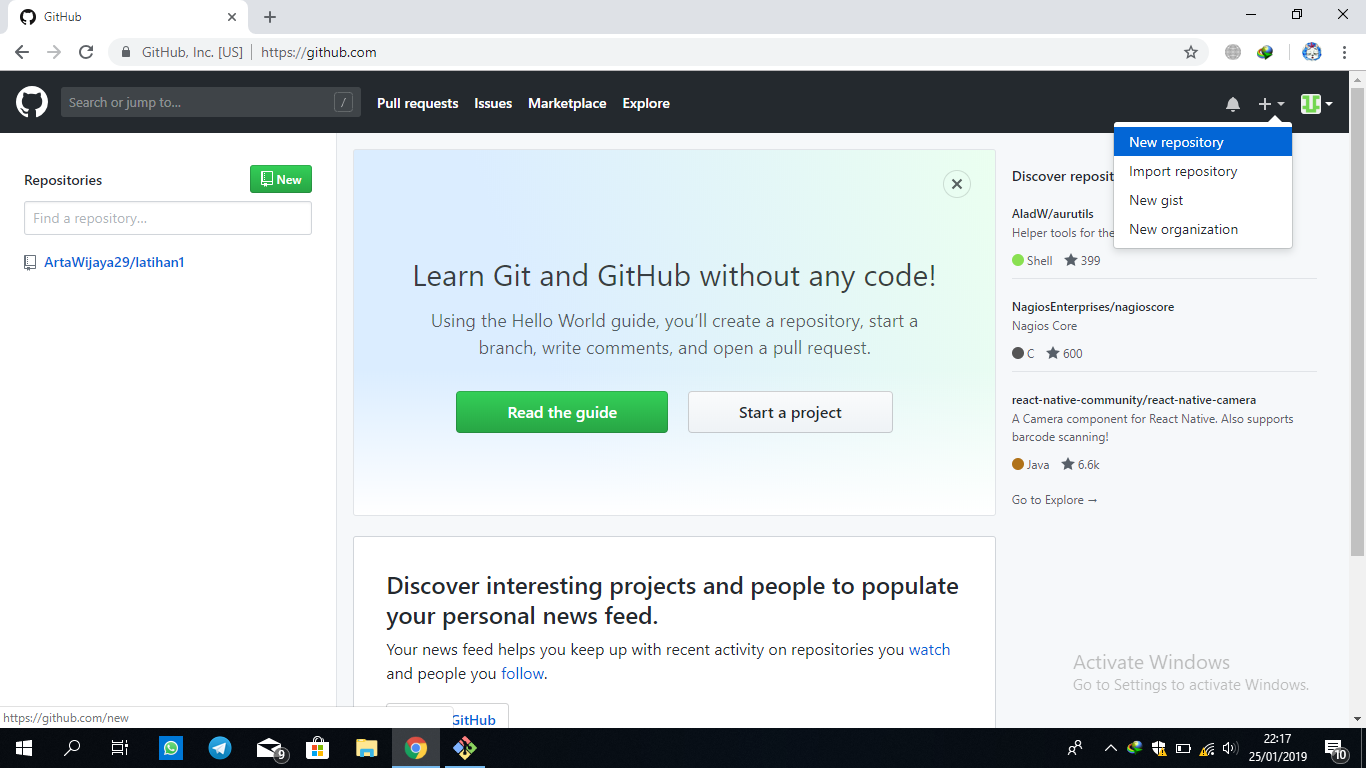The height and width of the screenshot is (768, 1366).
Task: Go back with the browser back arrow
Action: click(22, 52)
